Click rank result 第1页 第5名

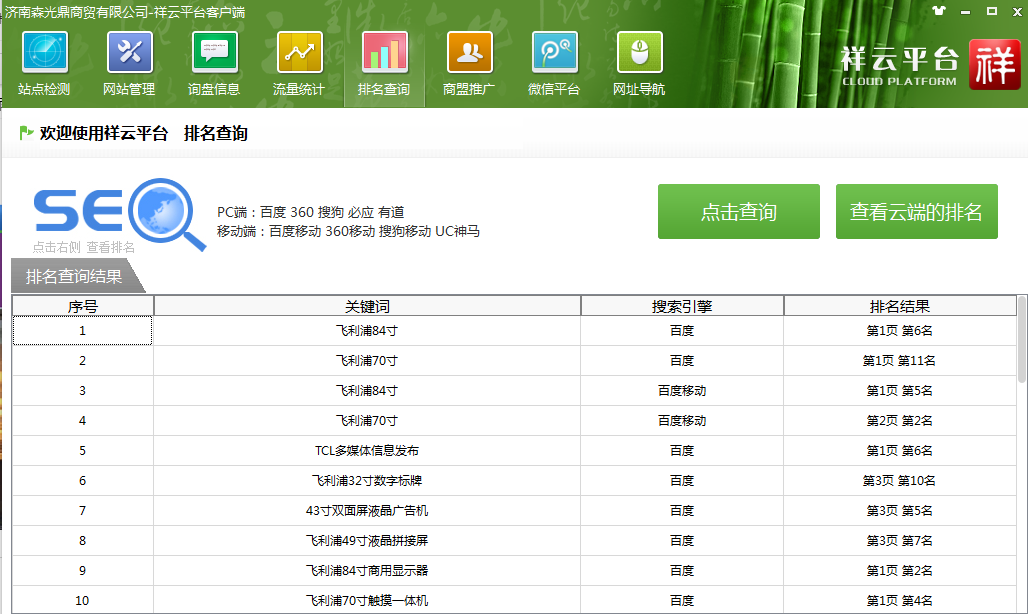coord(900,391)
